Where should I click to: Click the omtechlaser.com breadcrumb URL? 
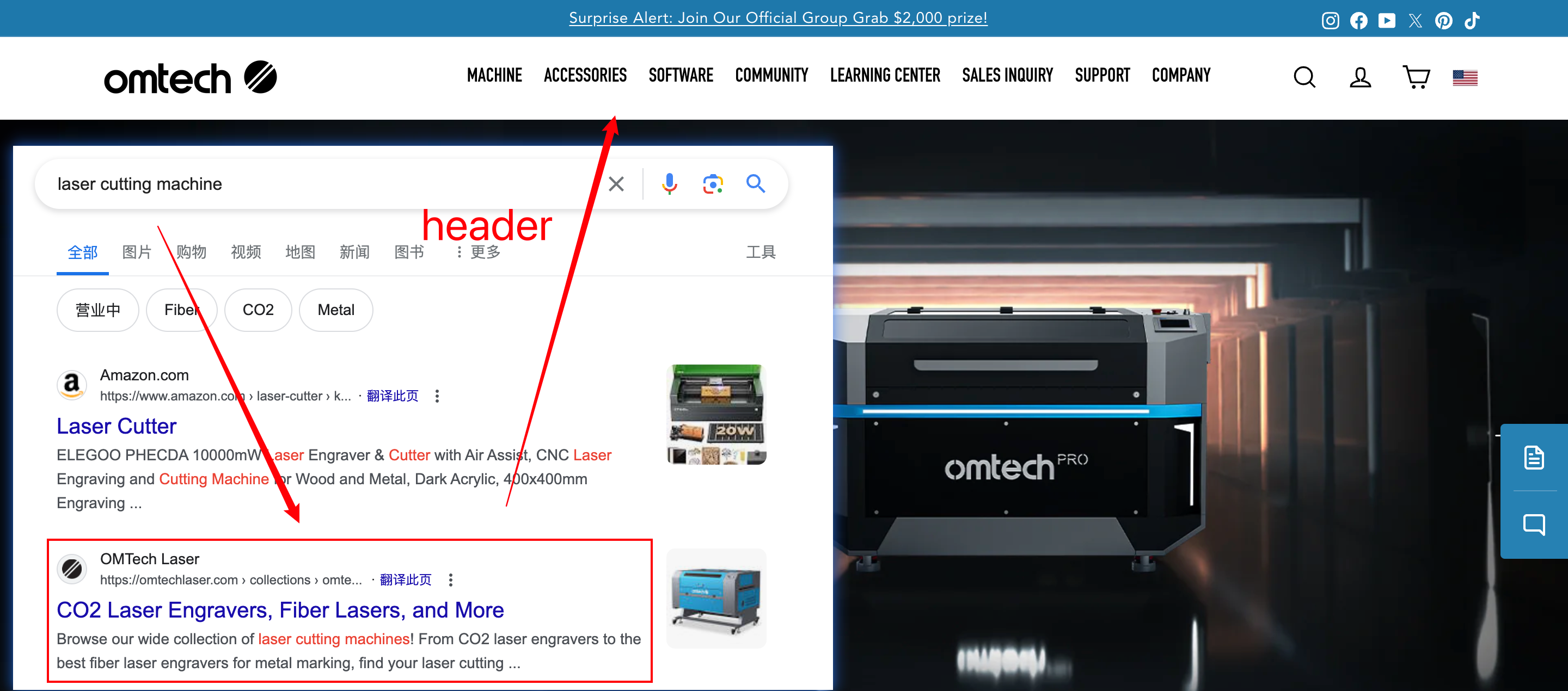click(x=231, y=579)
